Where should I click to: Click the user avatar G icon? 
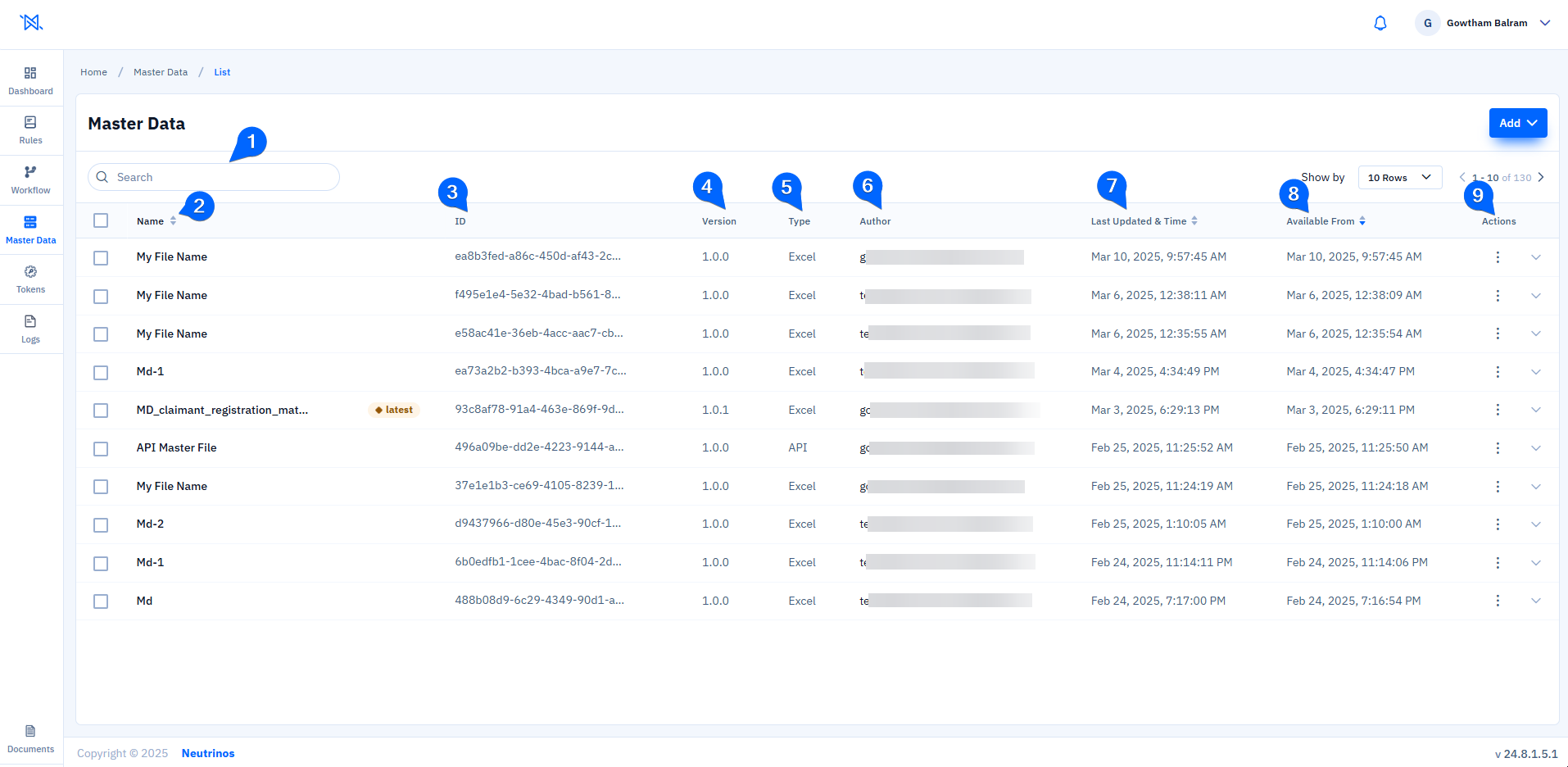click(x=1428, y=23)
